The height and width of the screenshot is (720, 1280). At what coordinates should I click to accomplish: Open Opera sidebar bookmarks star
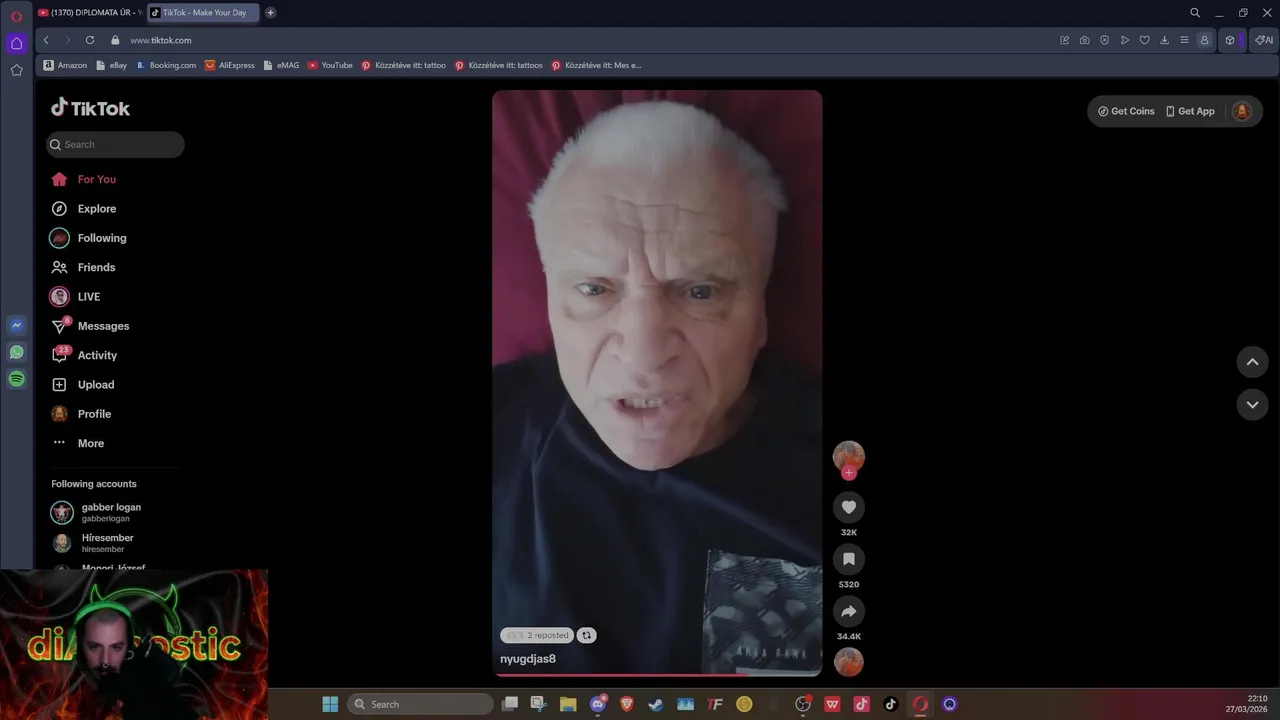(x=16, y=70)
